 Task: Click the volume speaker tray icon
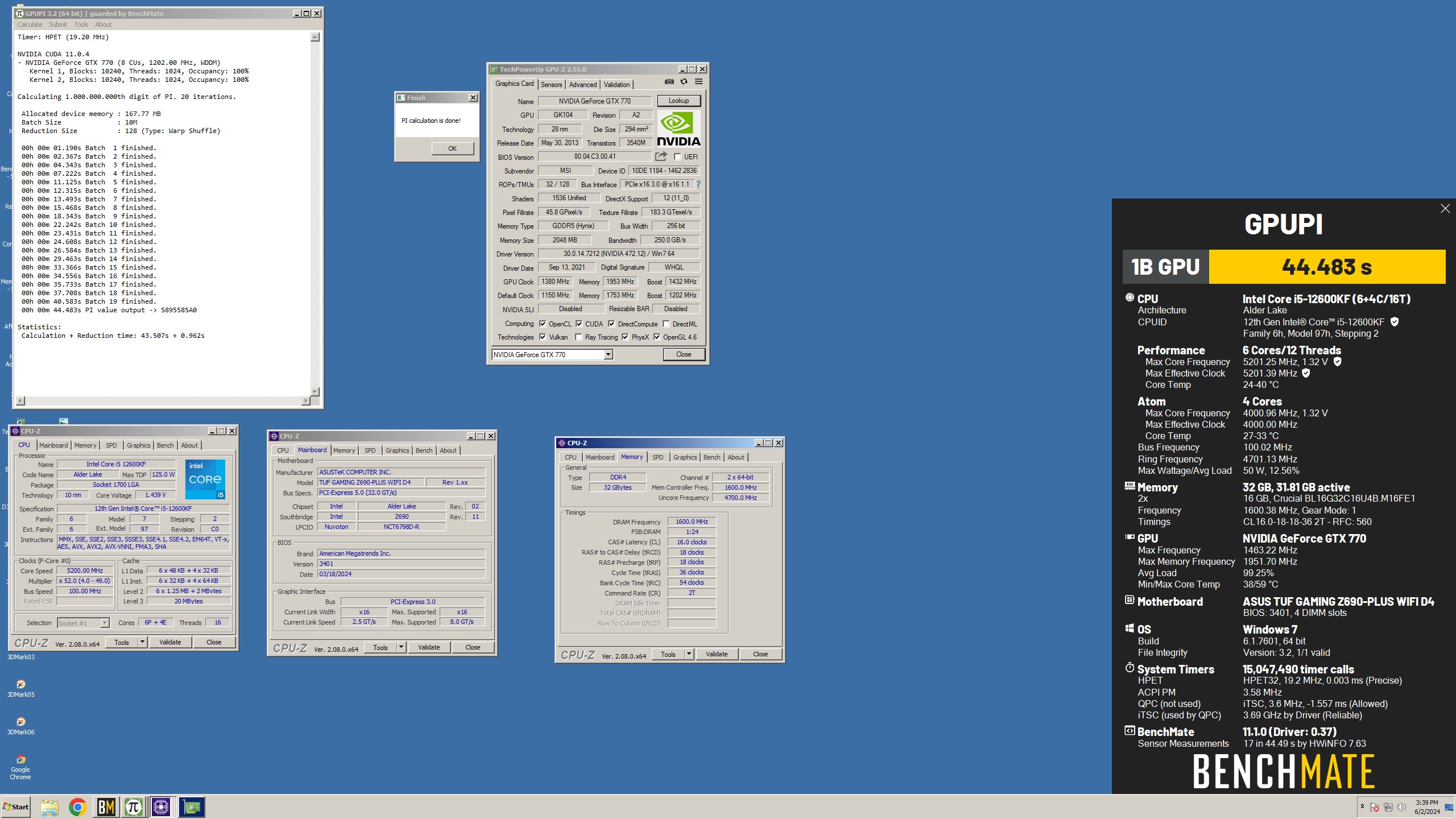click(1401, 808)
